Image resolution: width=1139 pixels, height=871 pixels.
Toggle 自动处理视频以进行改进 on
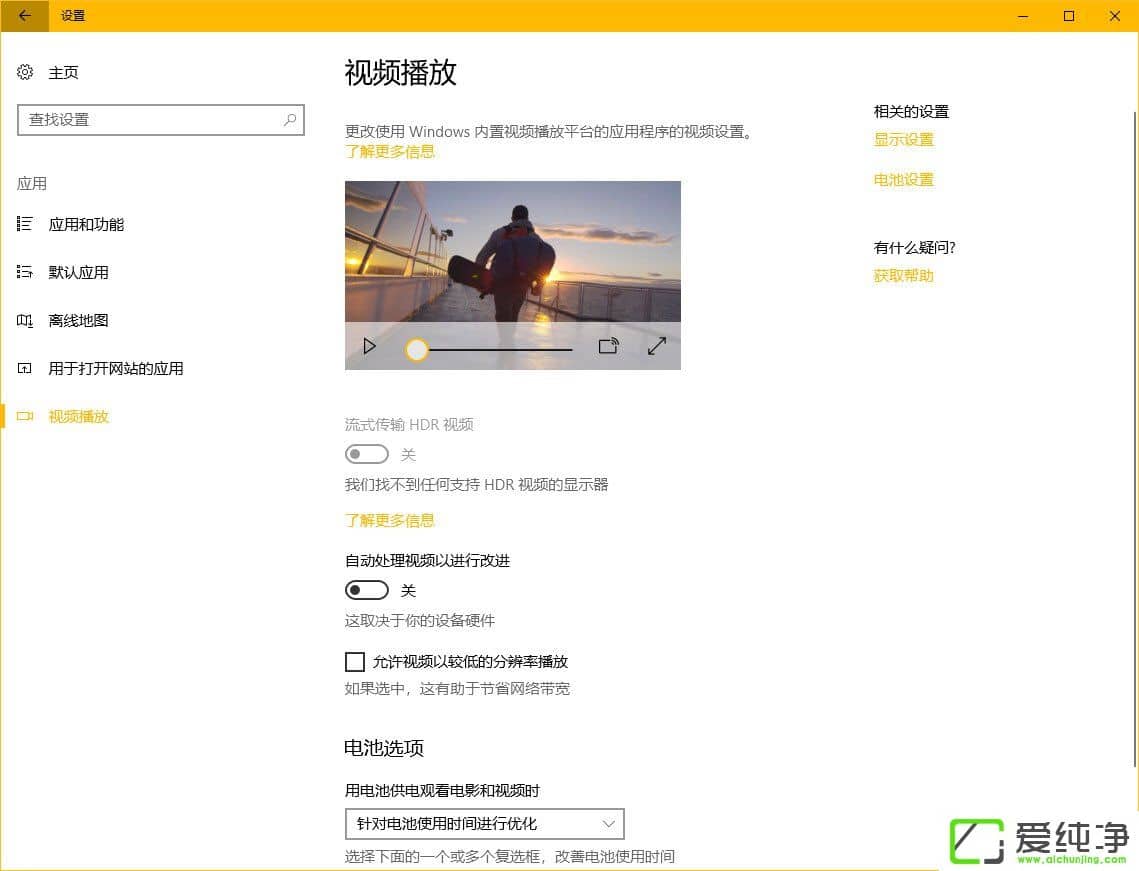pyautogui.click(x=366, y=590)
